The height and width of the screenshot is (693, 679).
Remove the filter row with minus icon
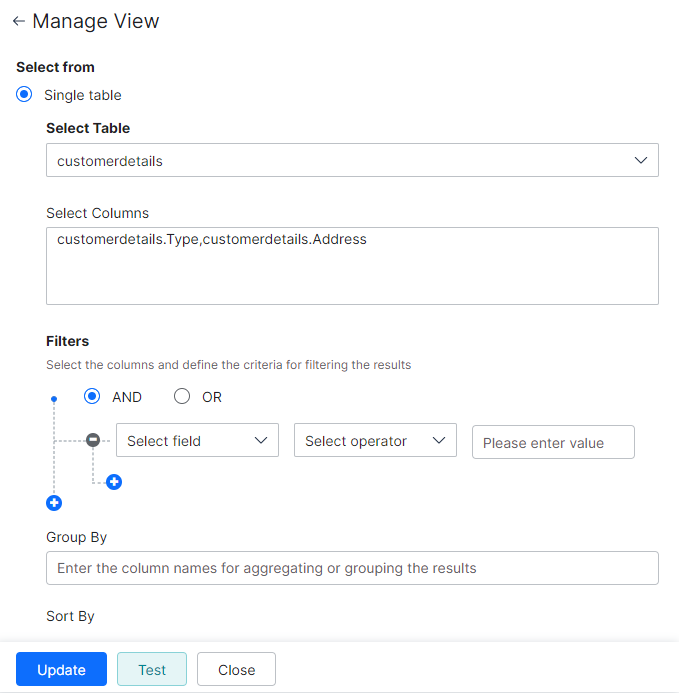93,440
